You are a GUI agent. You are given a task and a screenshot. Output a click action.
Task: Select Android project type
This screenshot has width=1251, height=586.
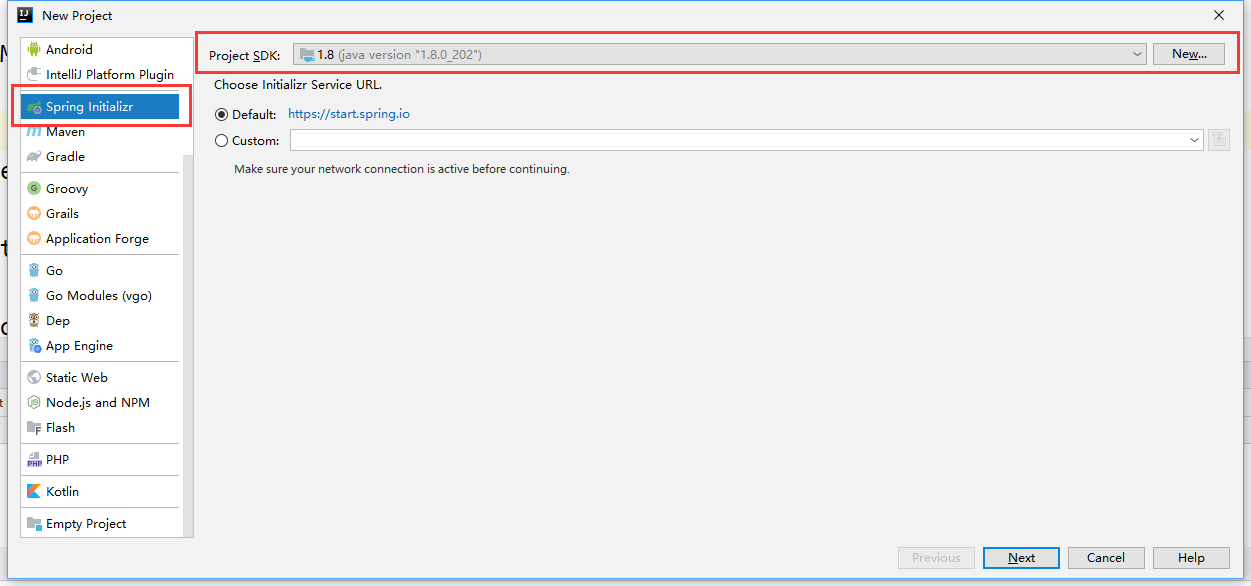point(101,49)
